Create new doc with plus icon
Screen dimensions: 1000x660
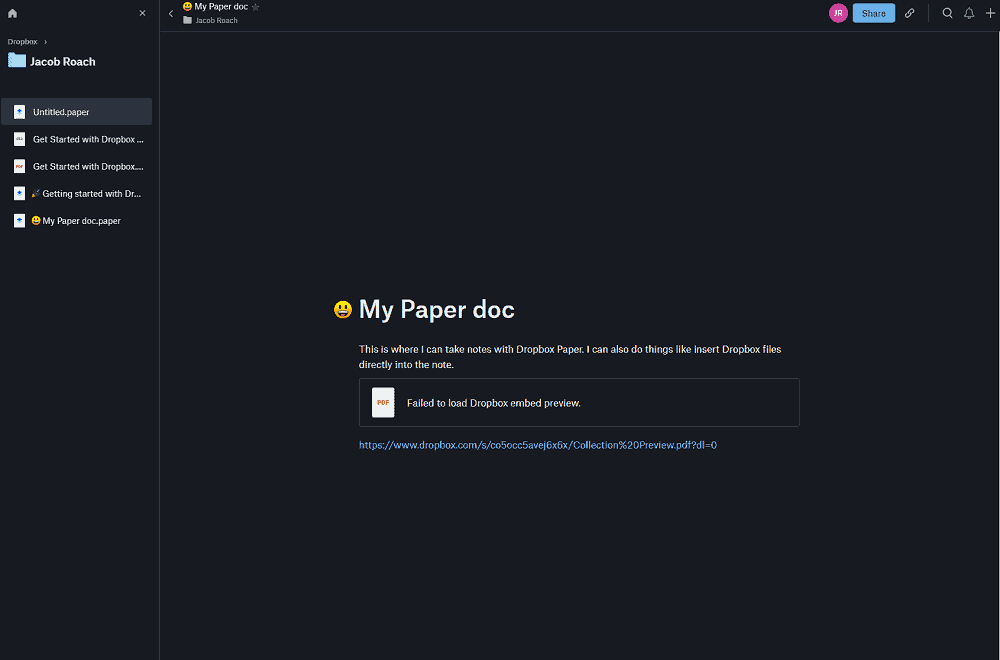tap(990, 13)
